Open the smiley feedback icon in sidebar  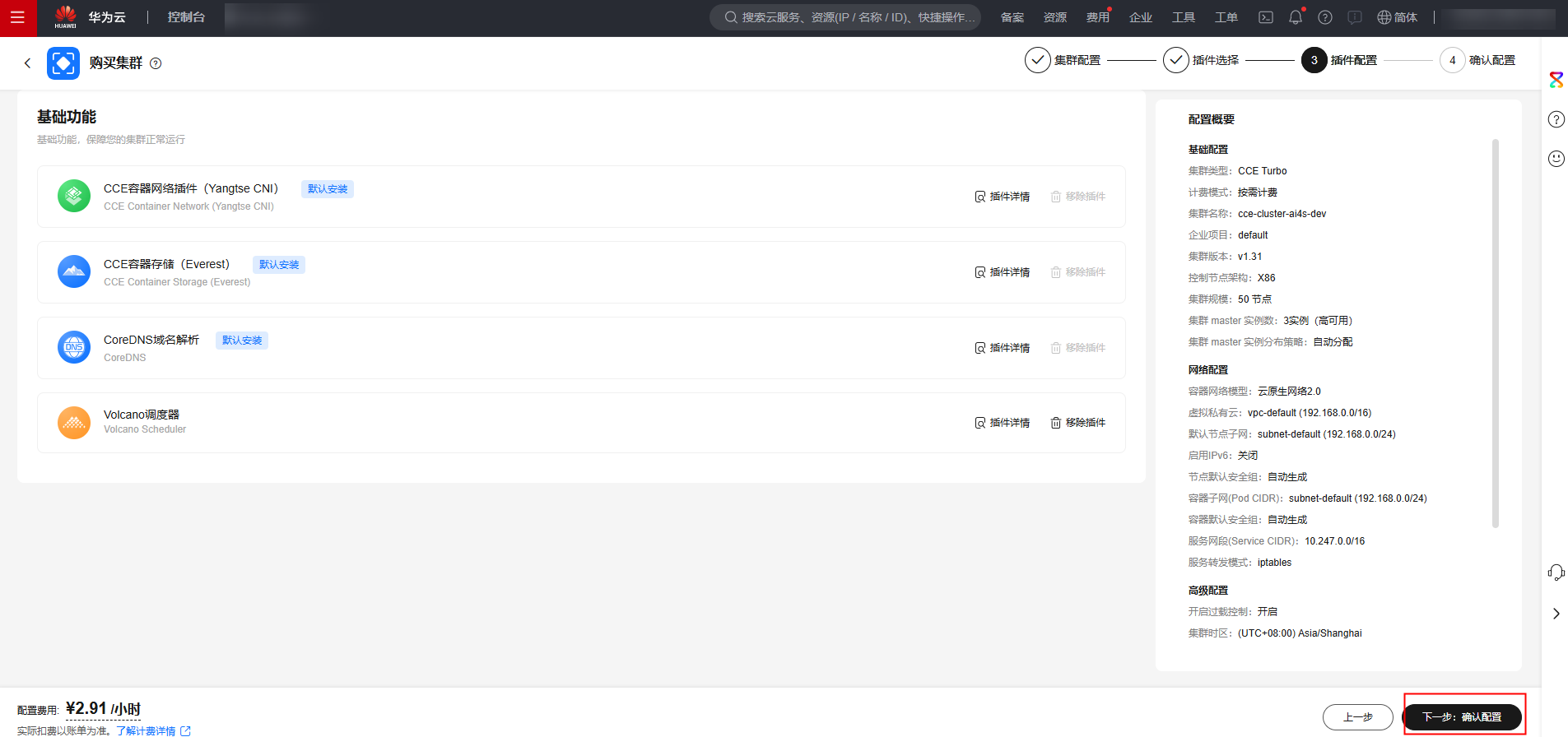[x=1556, y=159]
